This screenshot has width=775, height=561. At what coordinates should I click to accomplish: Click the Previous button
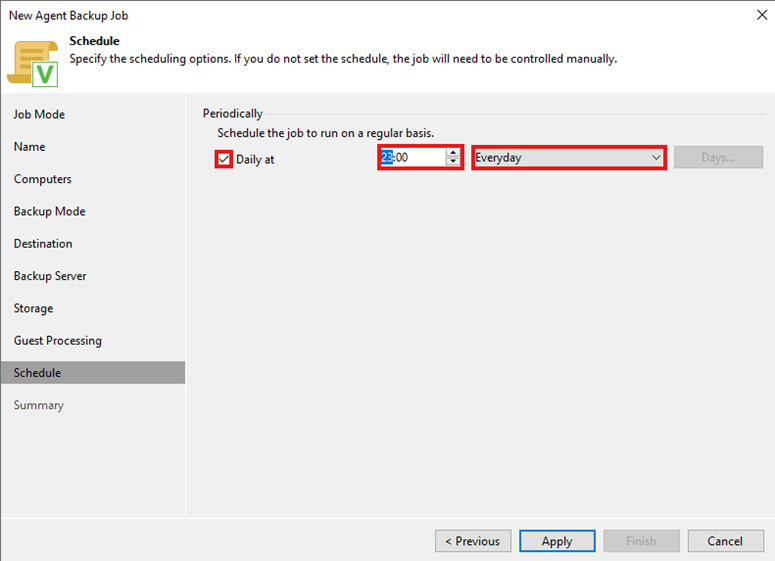point(473,541)
